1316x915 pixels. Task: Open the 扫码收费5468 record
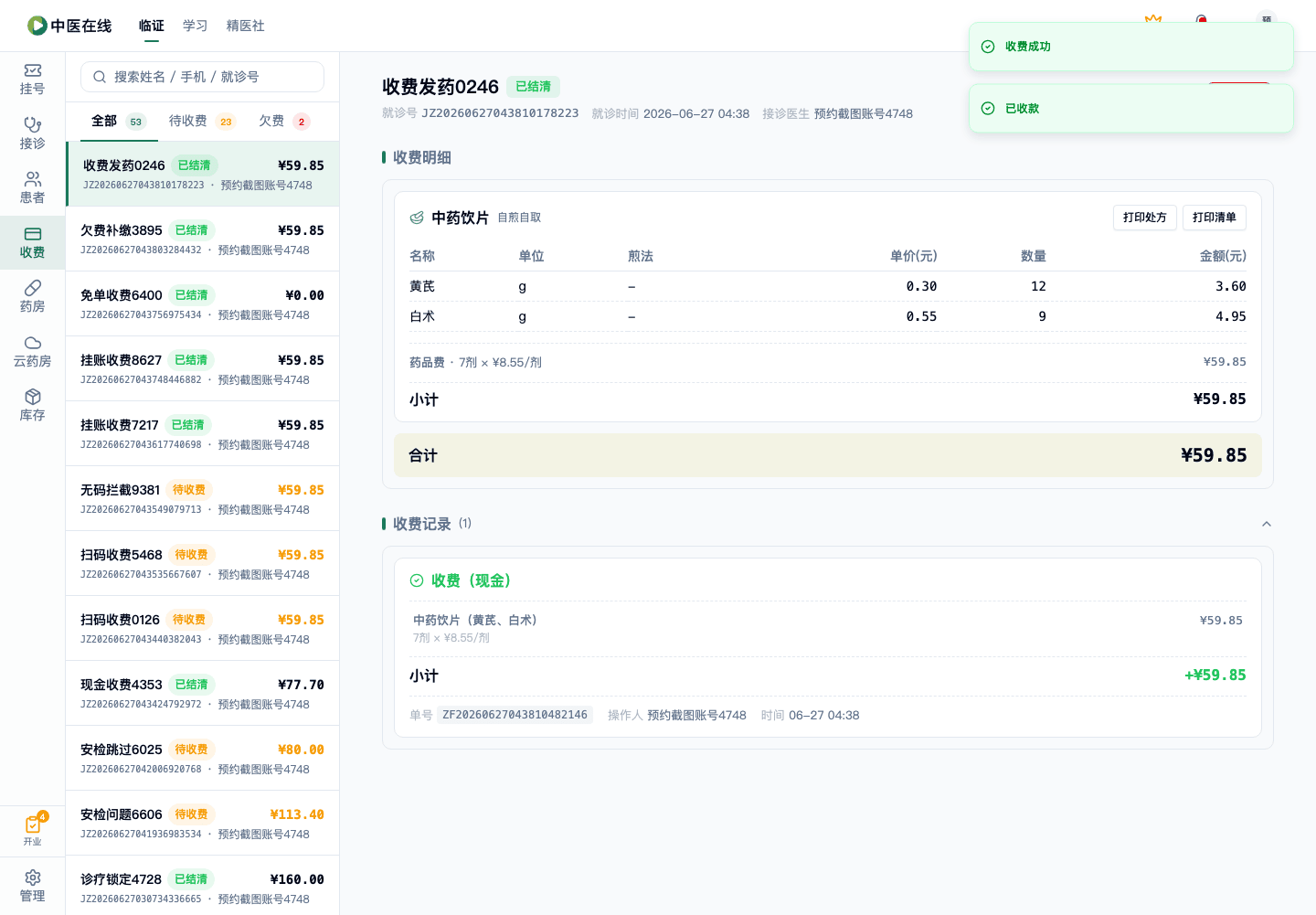click(203, 563)
